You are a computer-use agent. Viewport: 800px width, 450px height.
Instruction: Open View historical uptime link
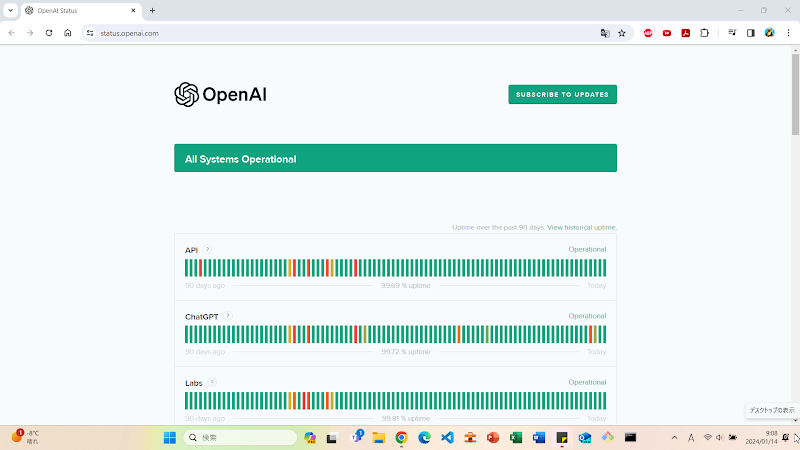[582, 228]
